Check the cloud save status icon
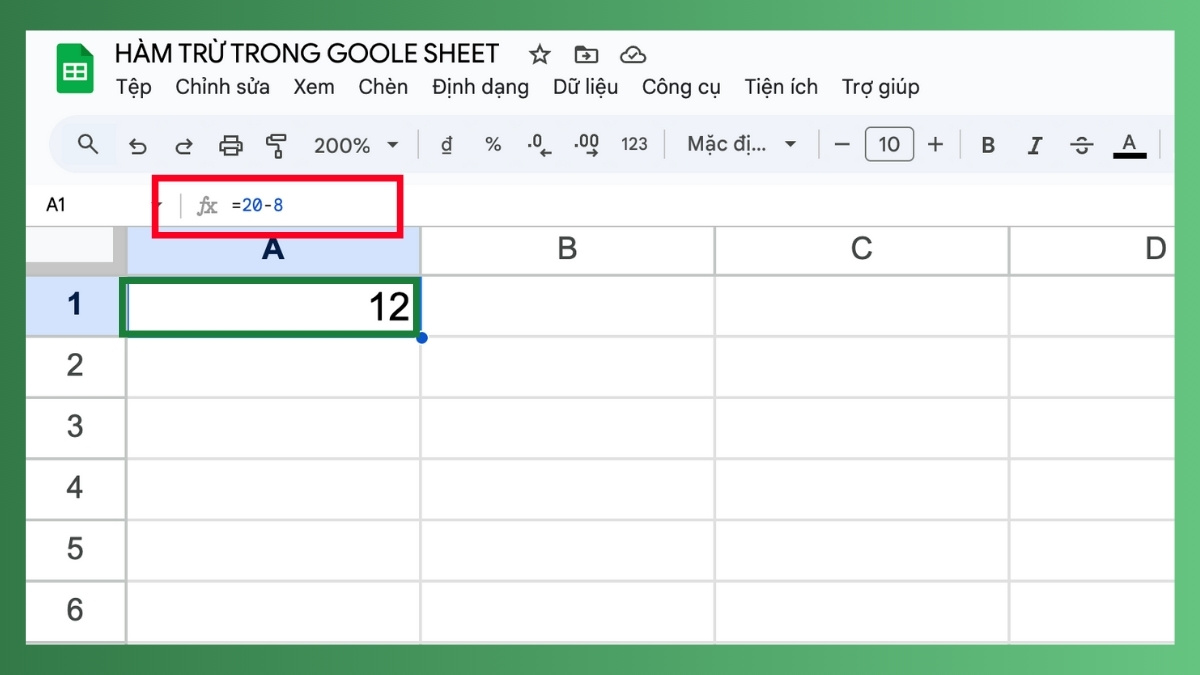The height and width of the screenshot is (675, 1200). (632, 54)
